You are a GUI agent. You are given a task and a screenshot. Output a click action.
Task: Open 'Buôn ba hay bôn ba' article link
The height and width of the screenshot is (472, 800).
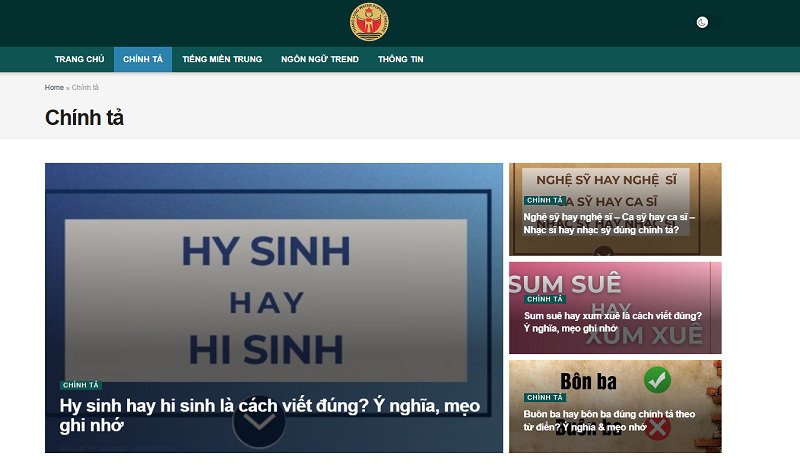tap(608, 420)
